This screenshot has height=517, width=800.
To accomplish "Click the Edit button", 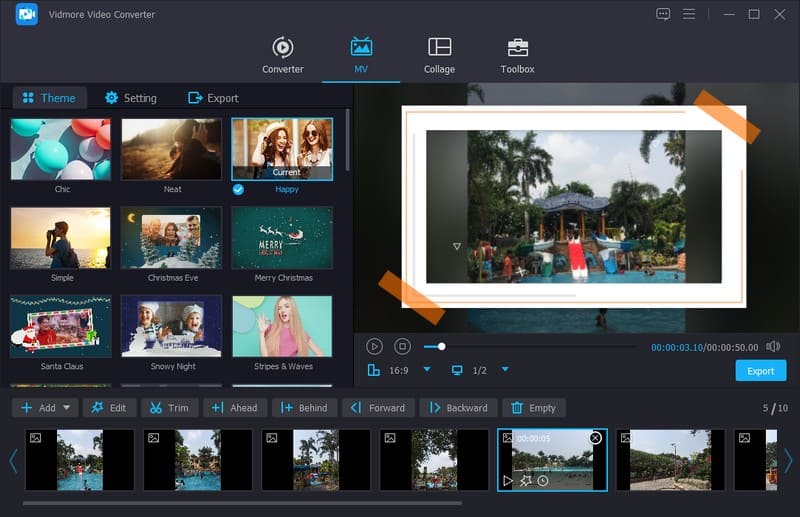I will [x=109, y=408].
